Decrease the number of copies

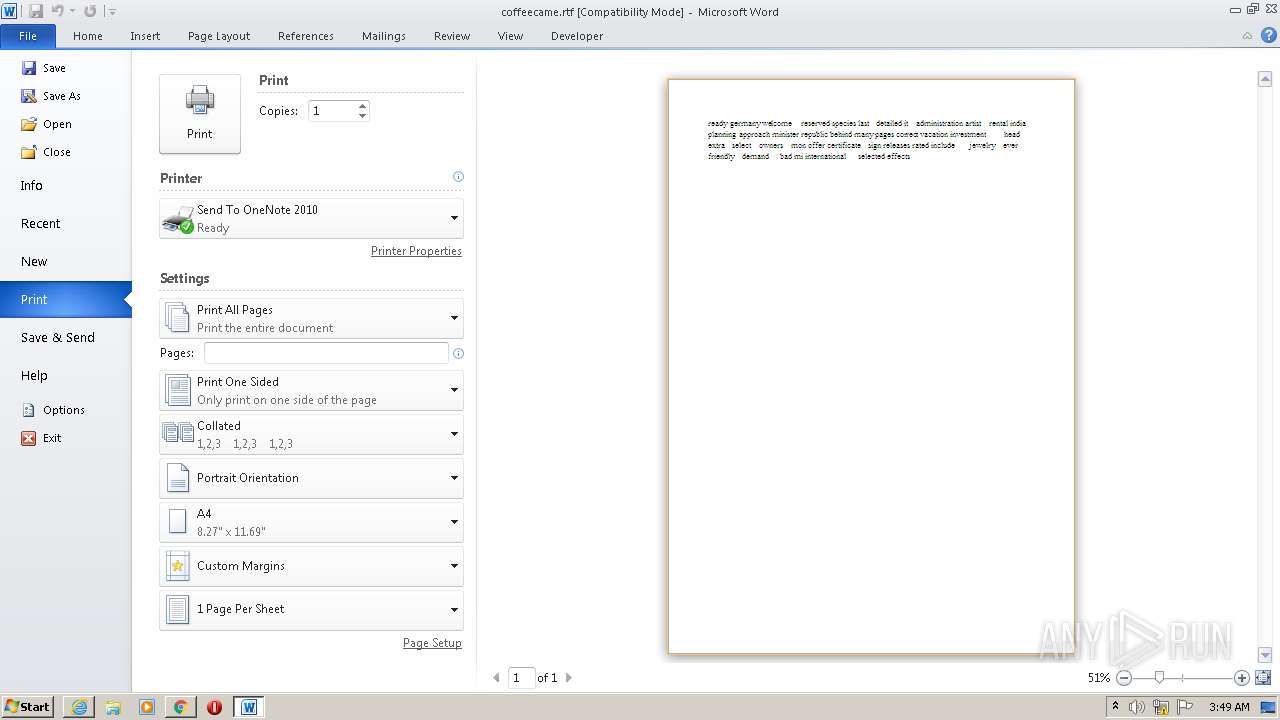362,116
